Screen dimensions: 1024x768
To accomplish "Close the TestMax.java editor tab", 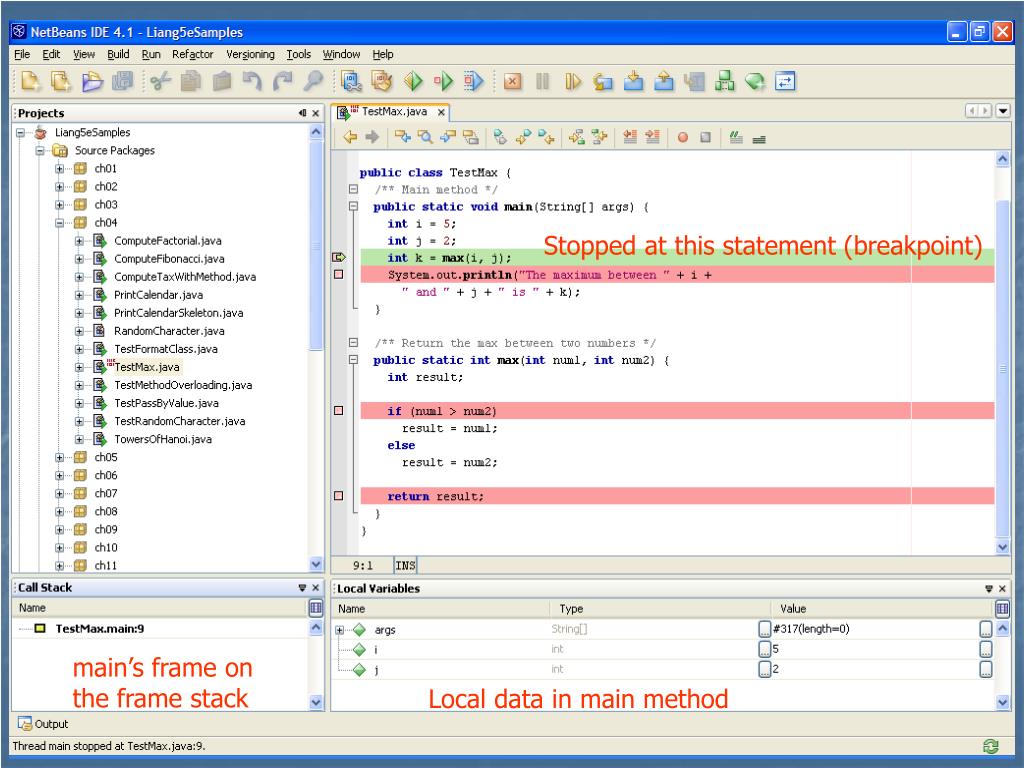I will tap(441, 112).
